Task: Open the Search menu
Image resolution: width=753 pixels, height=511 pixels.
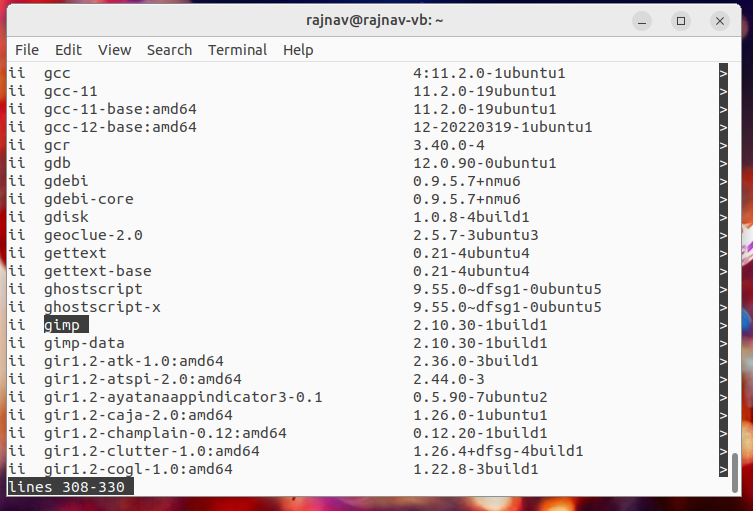Action: coord(169,50)
